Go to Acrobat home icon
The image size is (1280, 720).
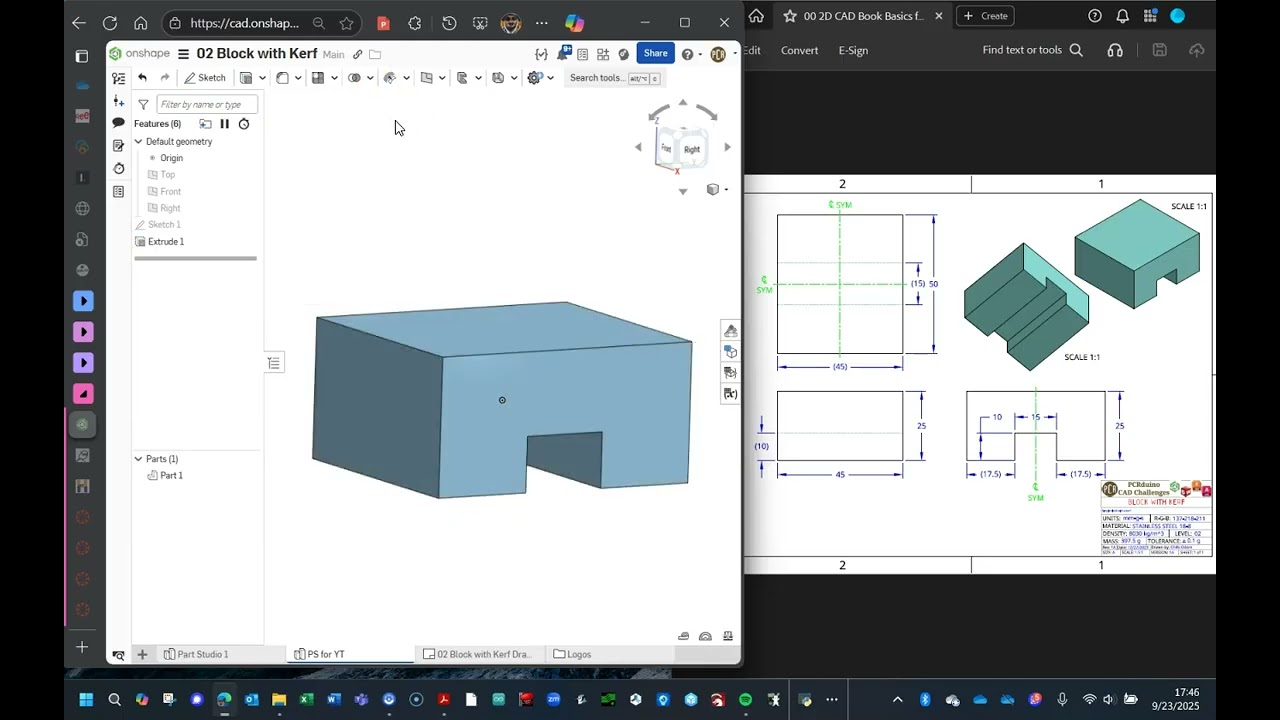(757, 16)
